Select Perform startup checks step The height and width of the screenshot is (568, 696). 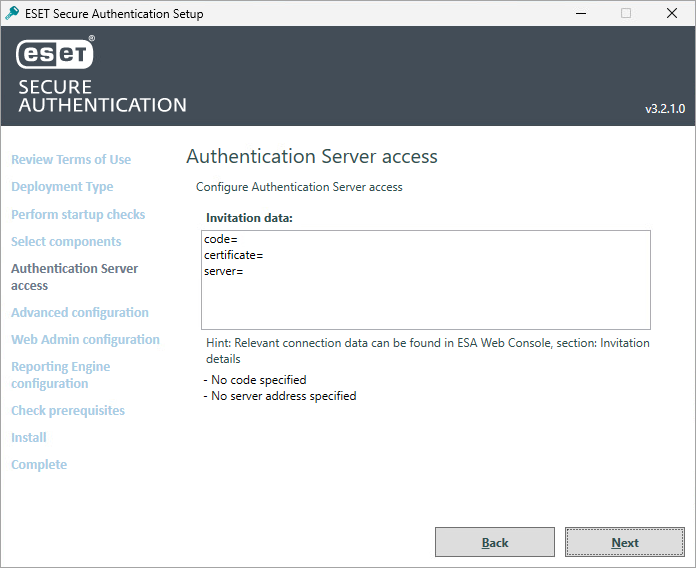[x=78, y=214]
